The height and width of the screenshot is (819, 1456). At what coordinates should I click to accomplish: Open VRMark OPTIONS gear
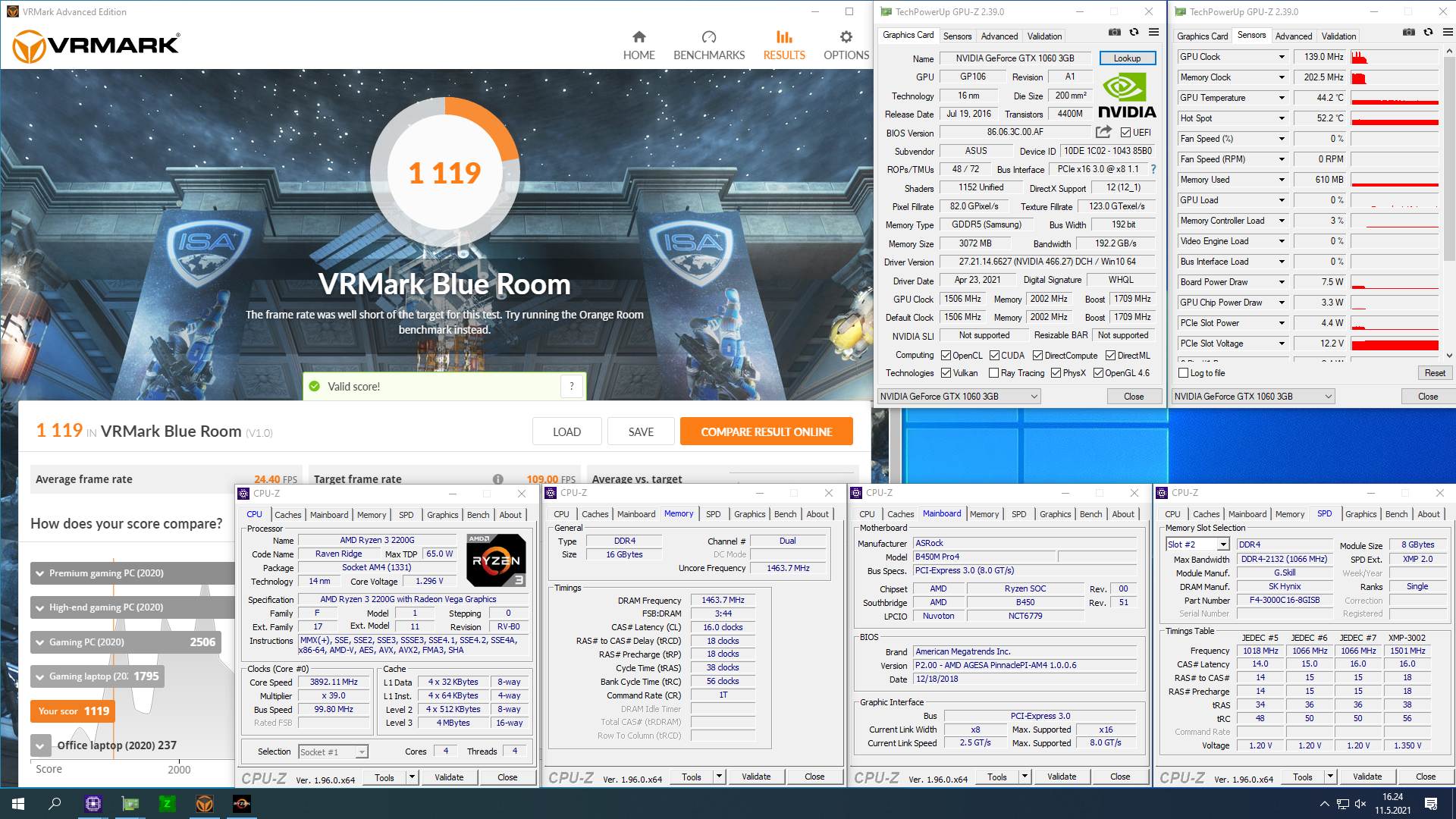click(846, 45)
